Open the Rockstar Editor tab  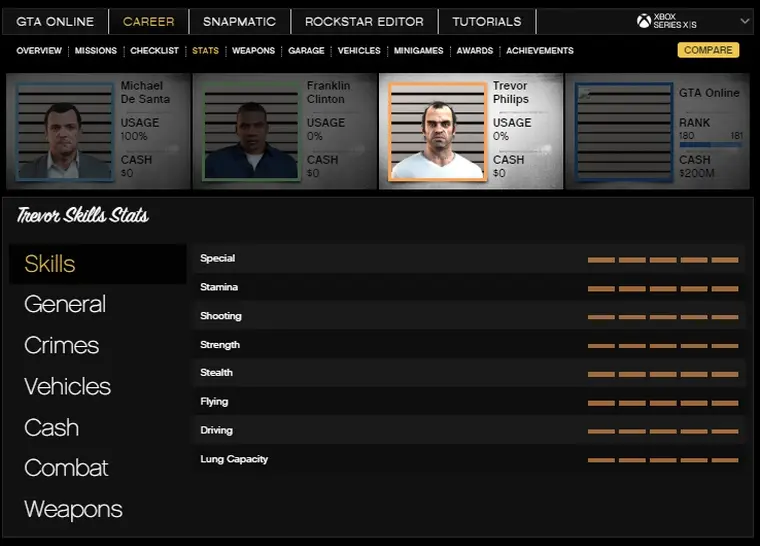[x=364, y=21]
